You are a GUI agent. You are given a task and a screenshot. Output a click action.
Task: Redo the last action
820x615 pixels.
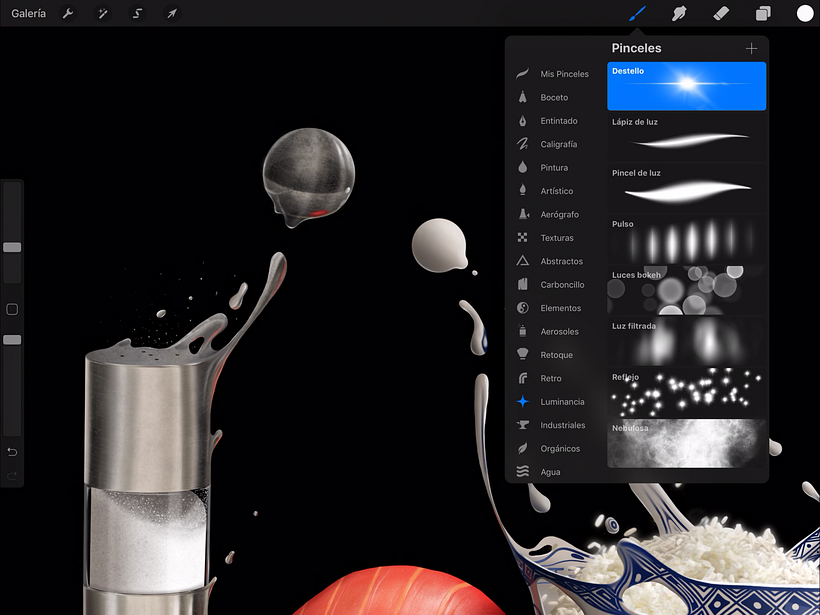pos(12,475)
